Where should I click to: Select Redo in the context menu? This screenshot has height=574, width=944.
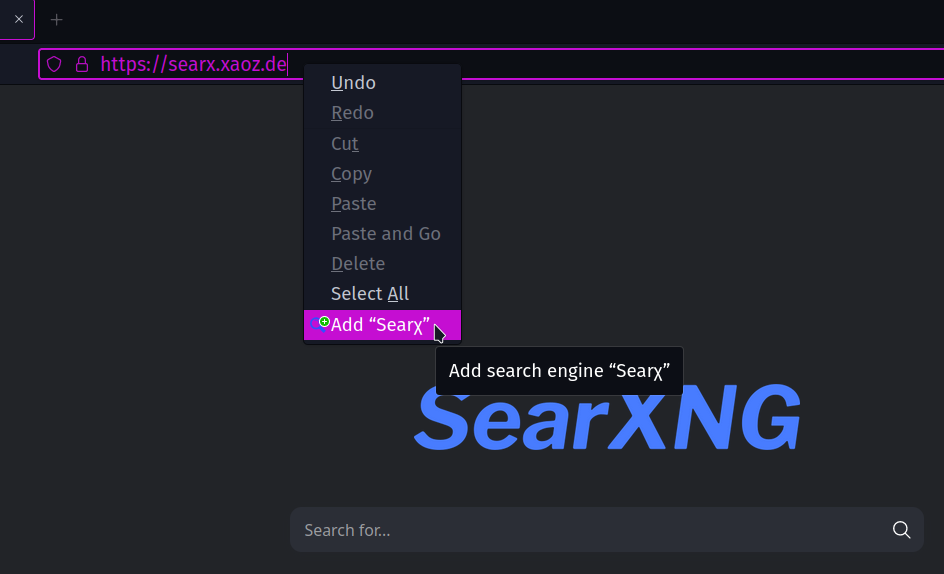[352, 113]
